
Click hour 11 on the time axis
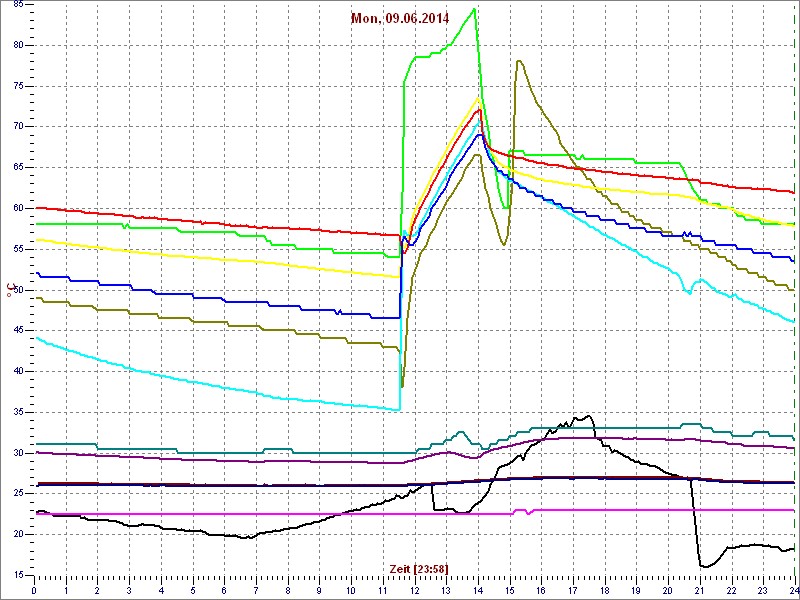coord(383,590)
